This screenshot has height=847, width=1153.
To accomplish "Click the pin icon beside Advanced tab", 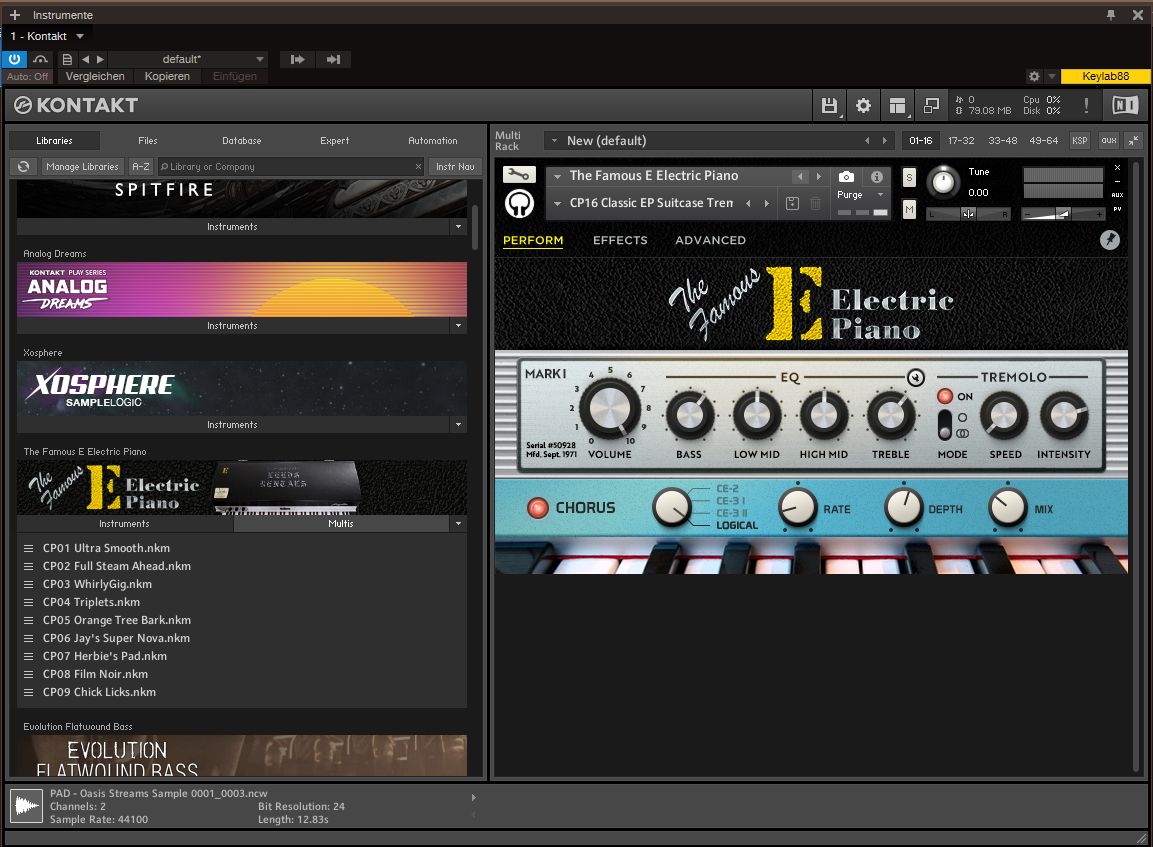I will (x=1110, y=240).
